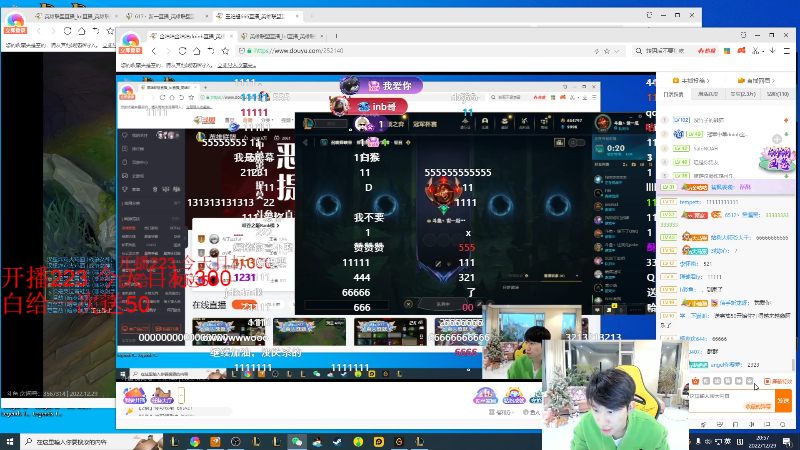This screenshot has width=800, height=450.
Task: Open the red hot-search link in search box
Action: 707,51
